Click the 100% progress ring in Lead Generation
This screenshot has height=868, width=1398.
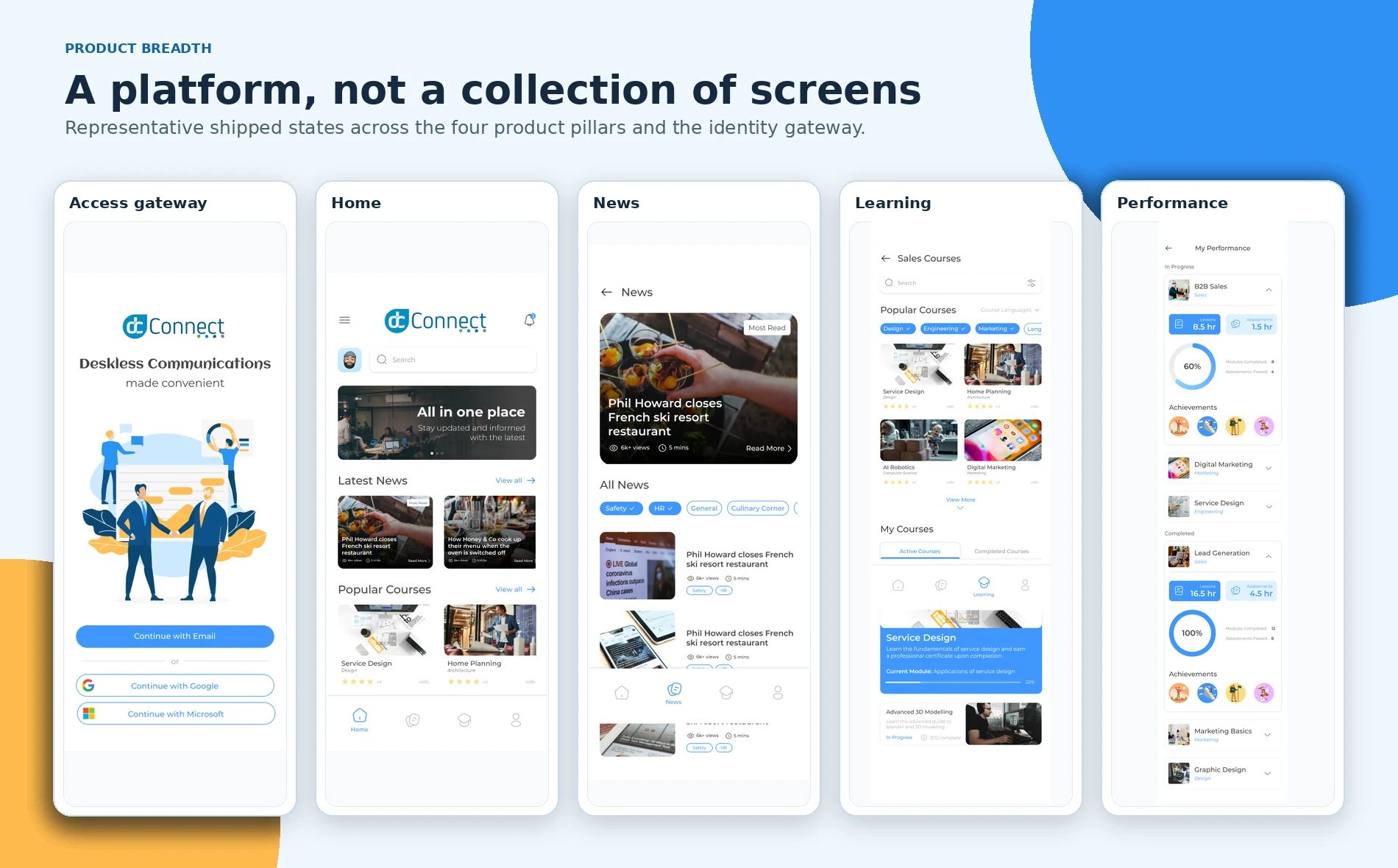tap(1193, 633)
